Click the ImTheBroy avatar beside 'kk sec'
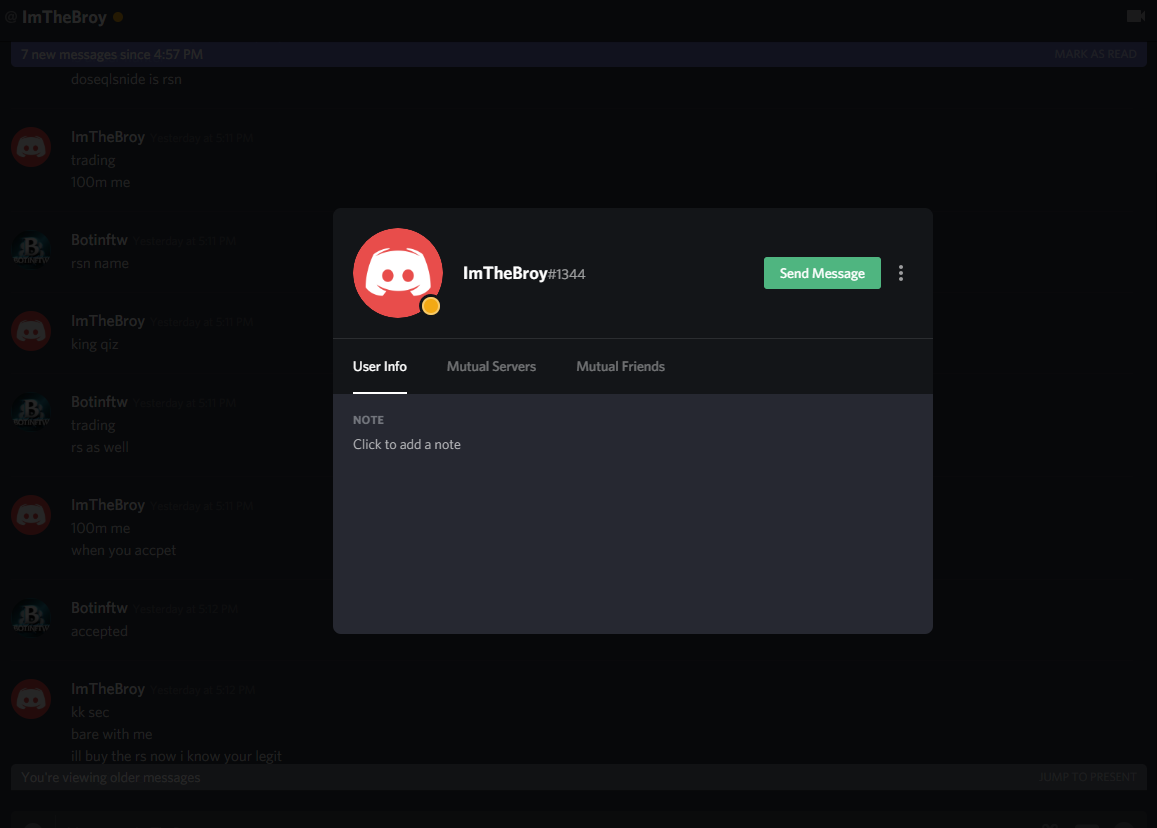Screen dimensions: 1157x828 pos(31,699)
